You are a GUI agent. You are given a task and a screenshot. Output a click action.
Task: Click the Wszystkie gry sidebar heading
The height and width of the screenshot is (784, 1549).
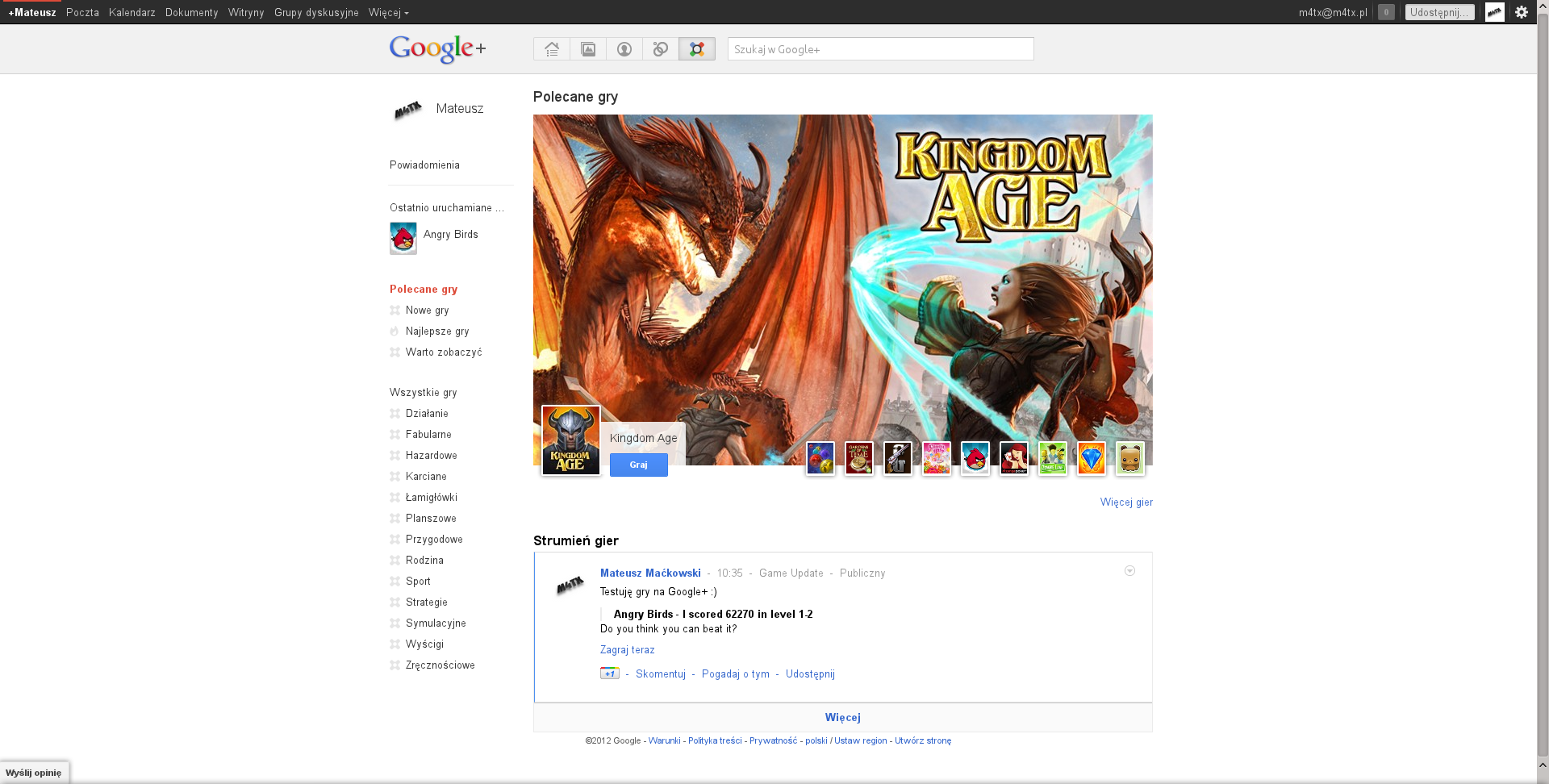423,392
